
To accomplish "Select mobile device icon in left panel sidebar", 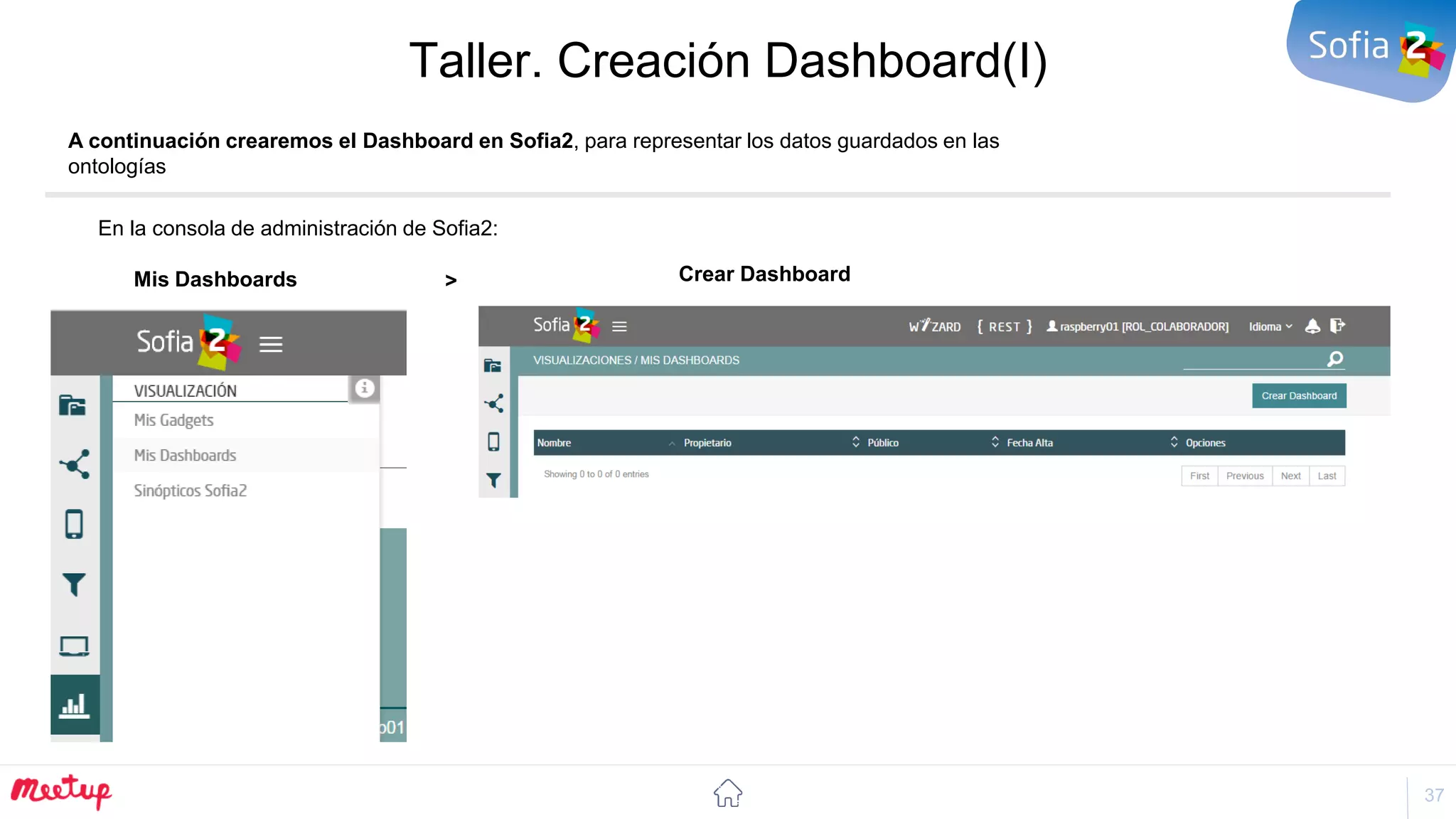I will pyautogui.click(x=74, y=525).
